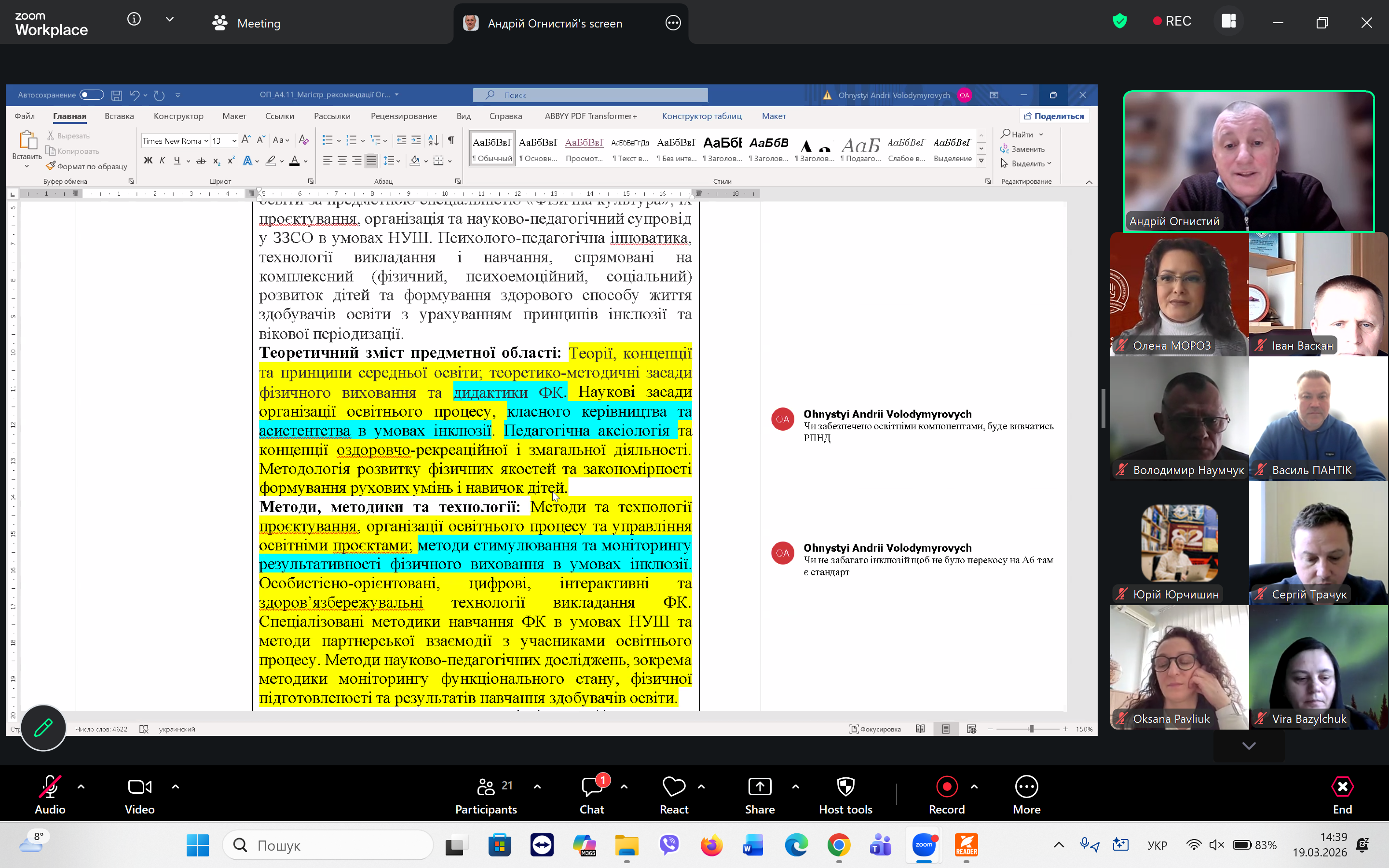This screenshot has width=1389, height=868.
Task: Click the Share screen icon
Action: [x=759, y=787]
